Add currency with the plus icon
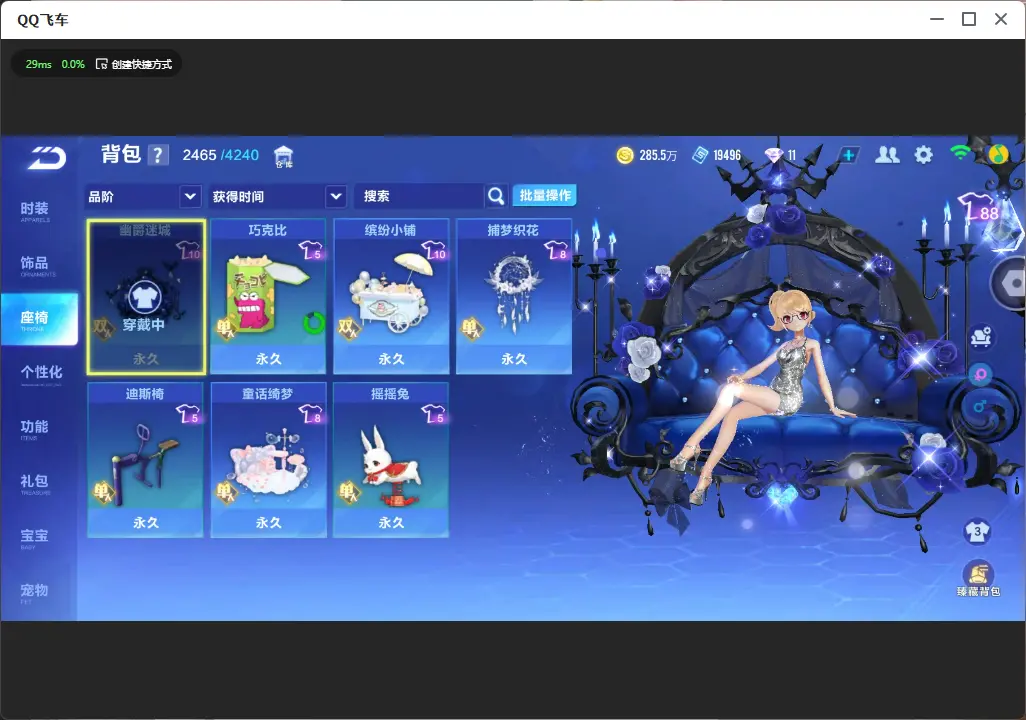Screen dimensions: 1026x720 click(x=849, y=155)
